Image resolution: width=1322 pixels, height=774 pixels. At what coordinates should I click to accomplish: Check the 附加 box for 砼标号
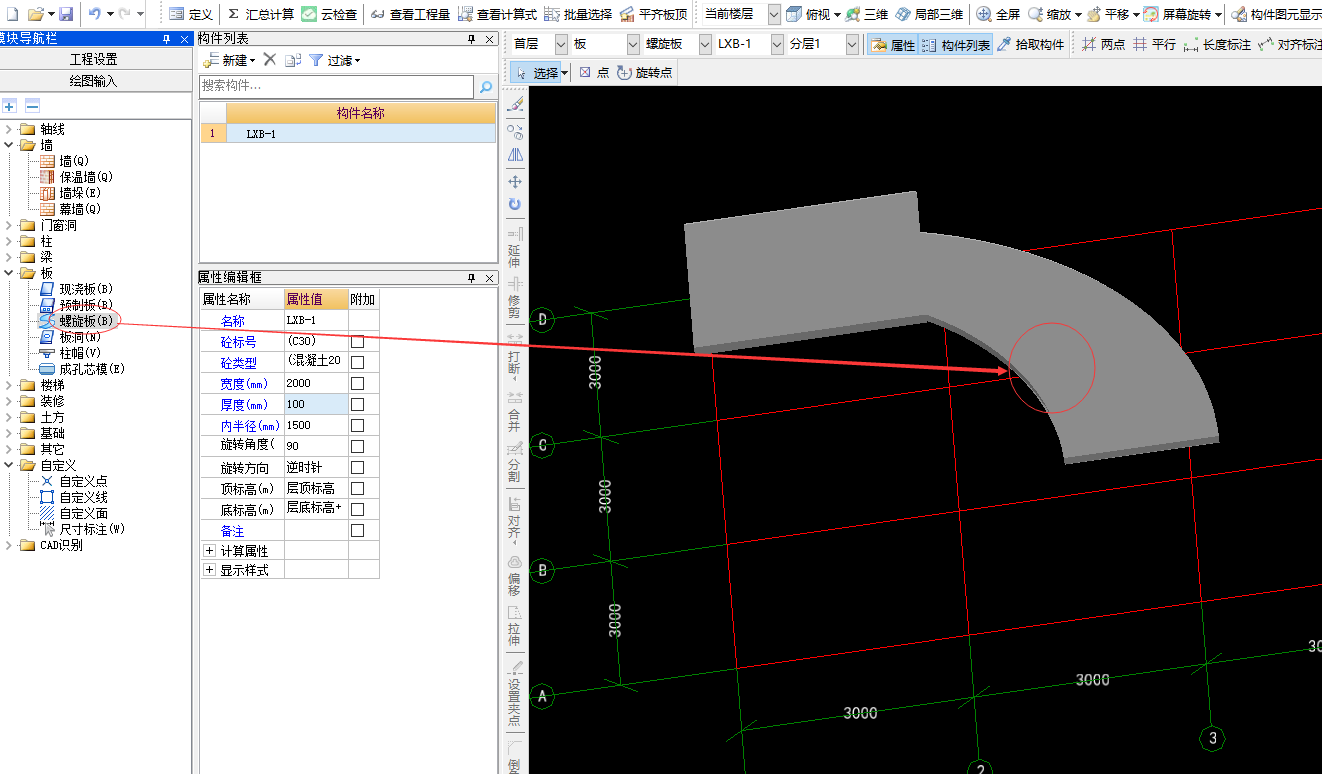click(x=357, y=342)
